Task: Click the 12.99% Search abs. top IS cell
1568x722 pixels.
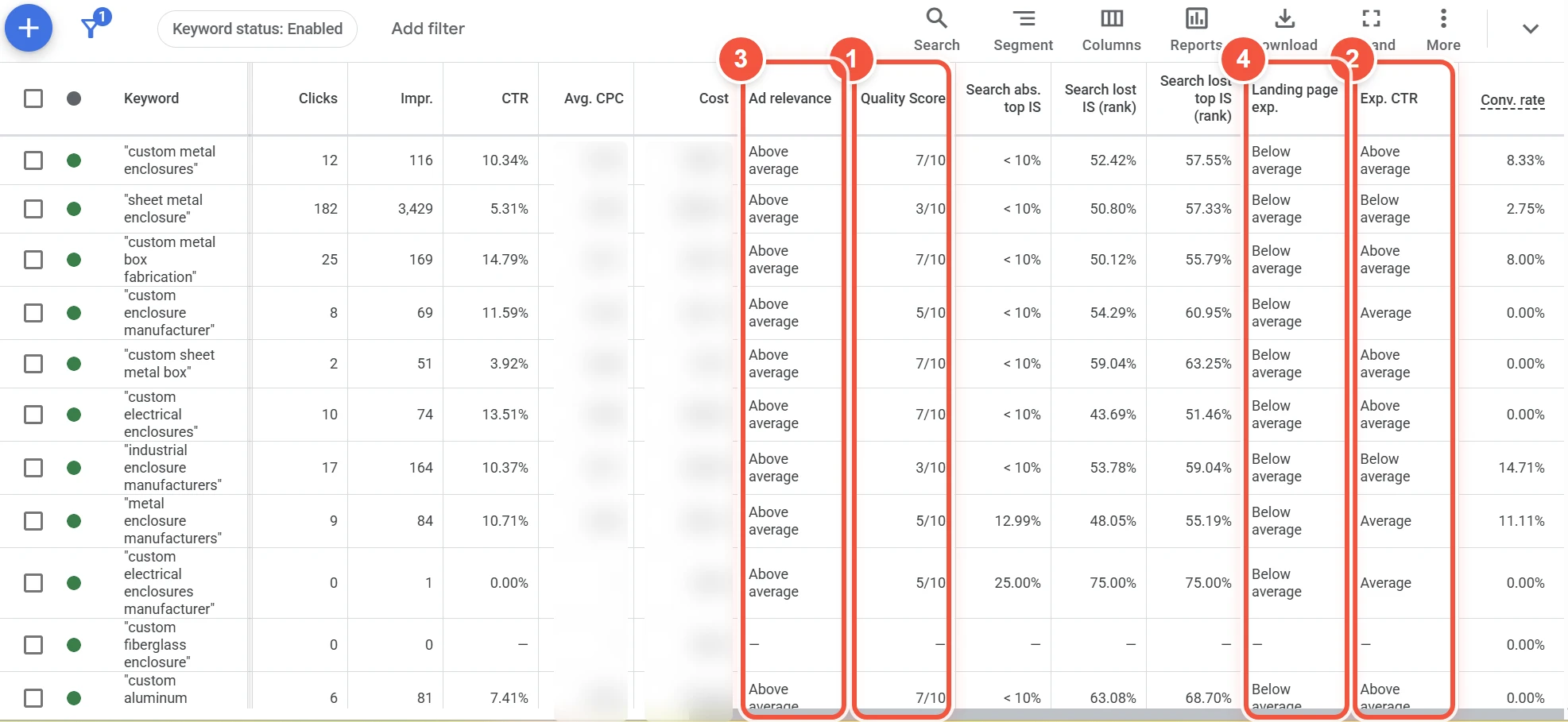Action: pyautogui.click(x=1017, y=521)
